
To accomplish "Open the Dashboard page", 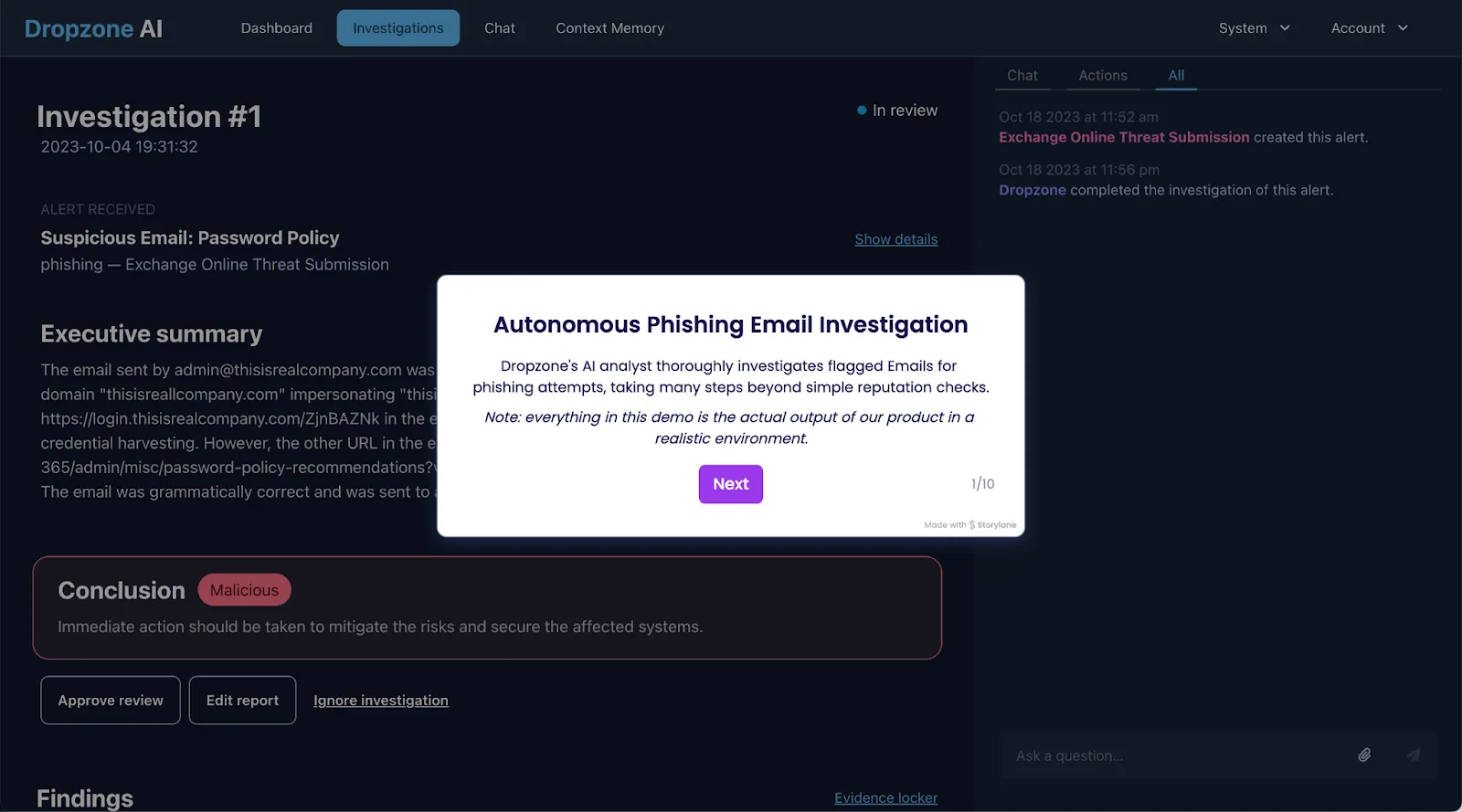I will 277,28.
